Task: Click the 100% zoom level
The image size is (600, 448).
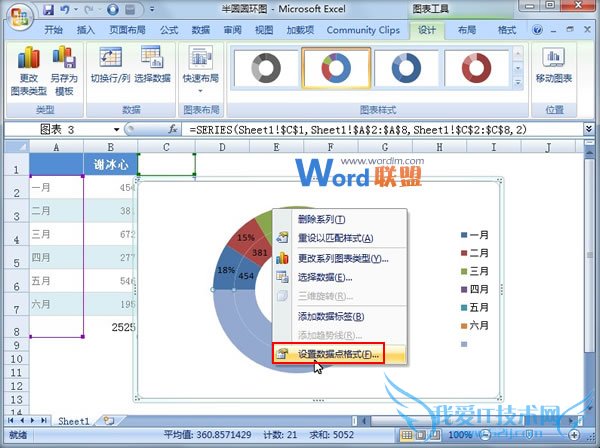Action: pos(460,435)
